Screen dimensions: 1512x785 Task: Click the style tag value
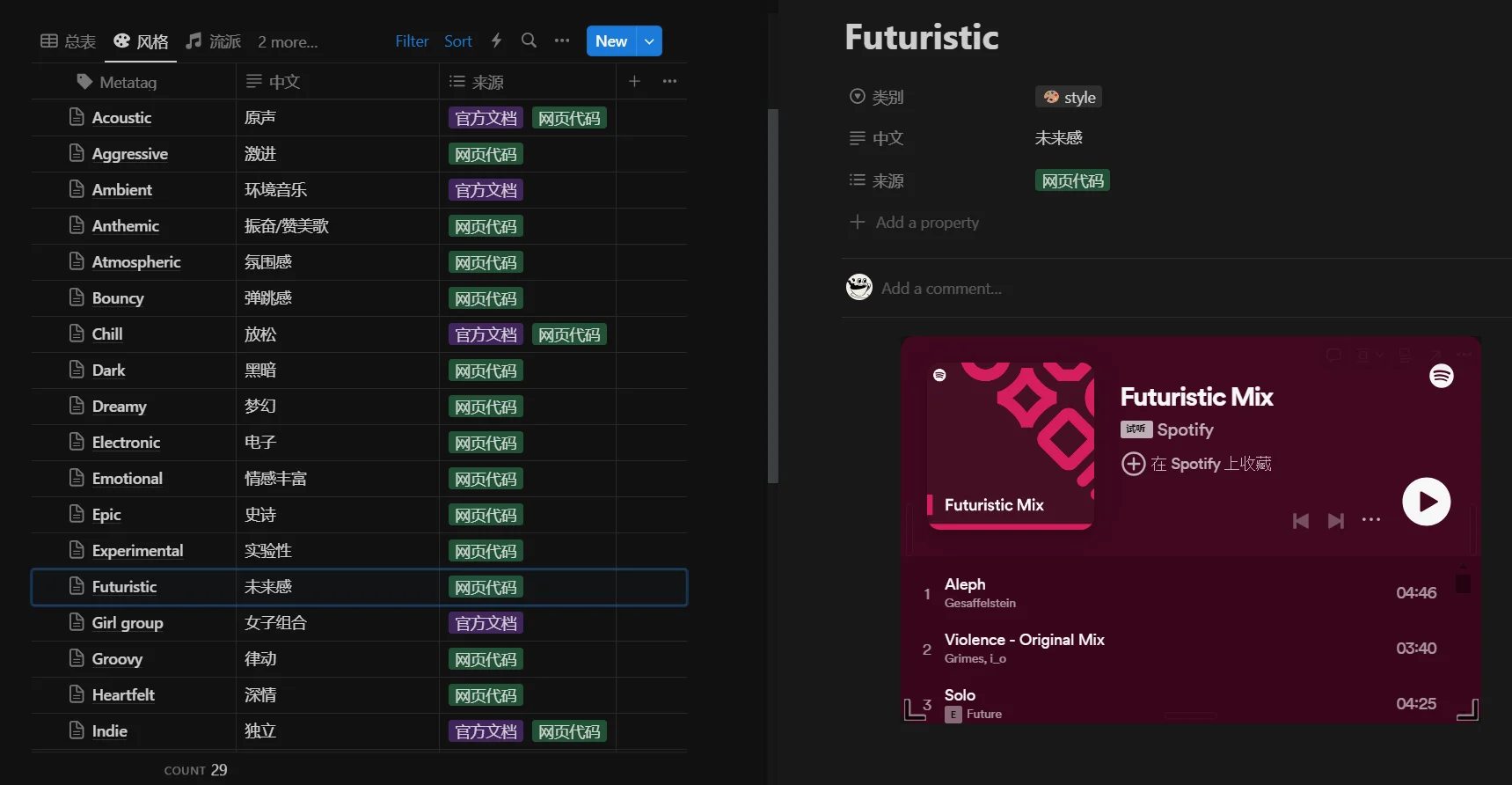[1069, 97]
